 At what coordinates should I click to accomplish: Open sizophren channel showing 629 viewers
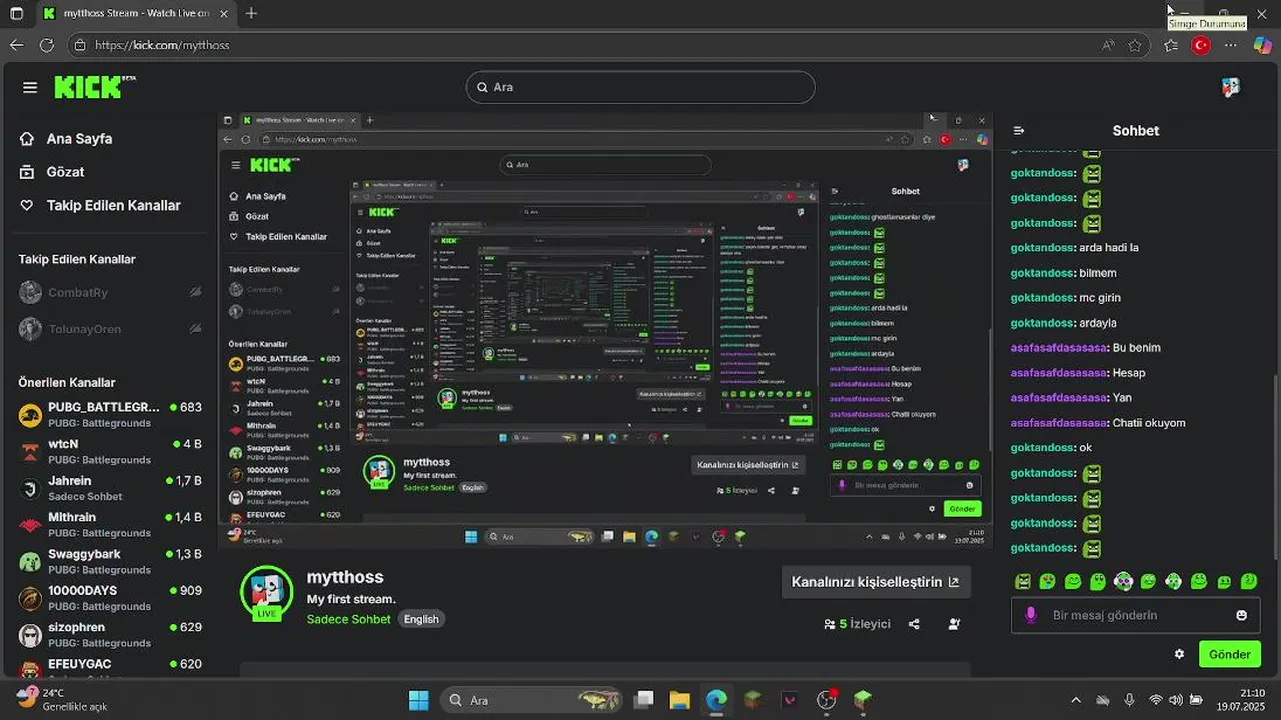110,634
